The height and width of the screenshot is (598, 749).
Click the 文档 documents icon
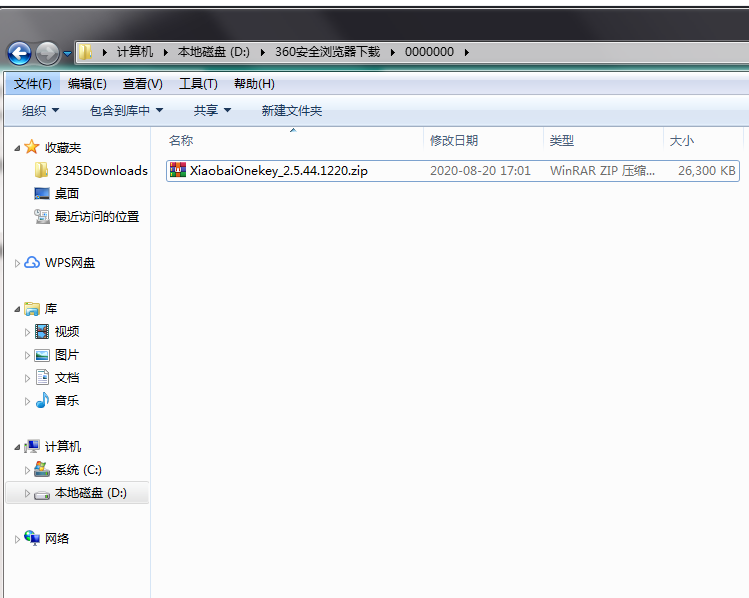click(x=43, y=377)
